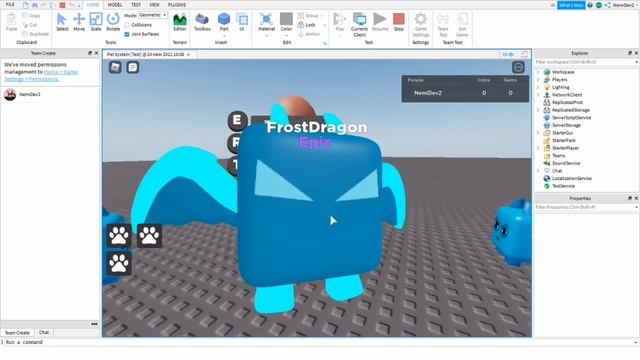Viewport: 640px width, 360px height.
Task: Open the Mode Geometric dropdown
Action: pyautogui.click(x=153, y=15)
